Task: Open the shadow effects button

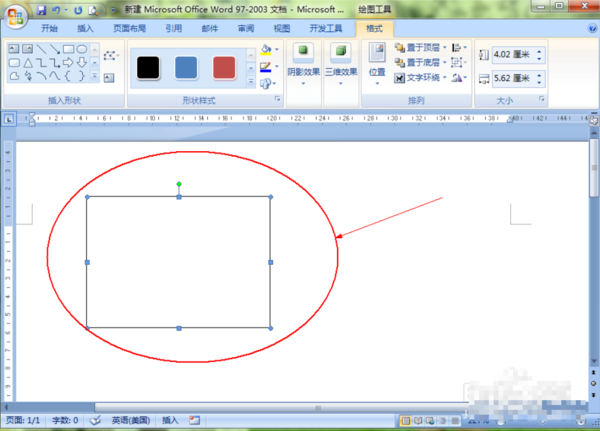Action: 303,64
